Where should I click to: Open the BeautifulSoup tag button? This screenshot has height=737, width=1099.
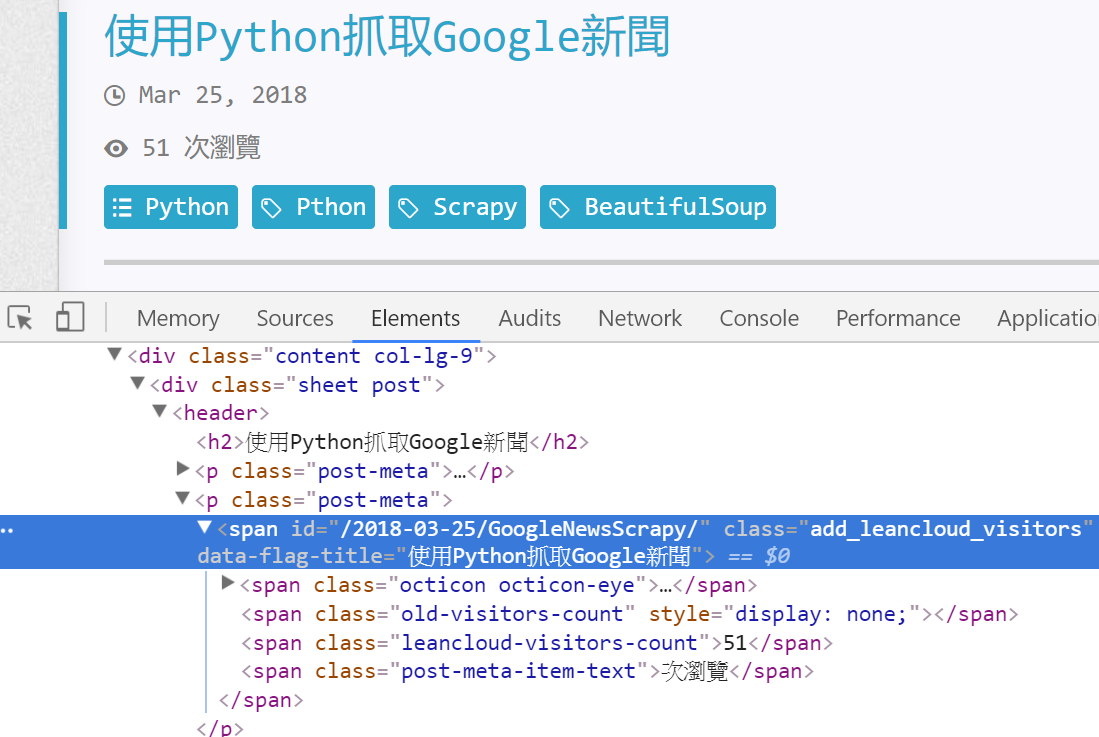point(657,207)
